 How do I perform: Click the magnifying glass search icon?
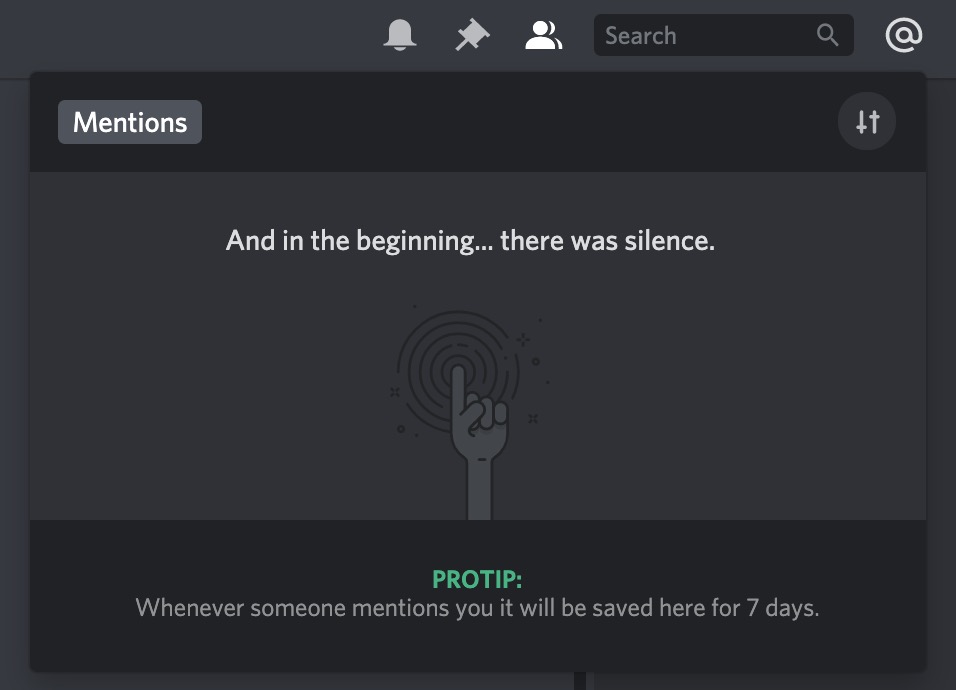827,36
